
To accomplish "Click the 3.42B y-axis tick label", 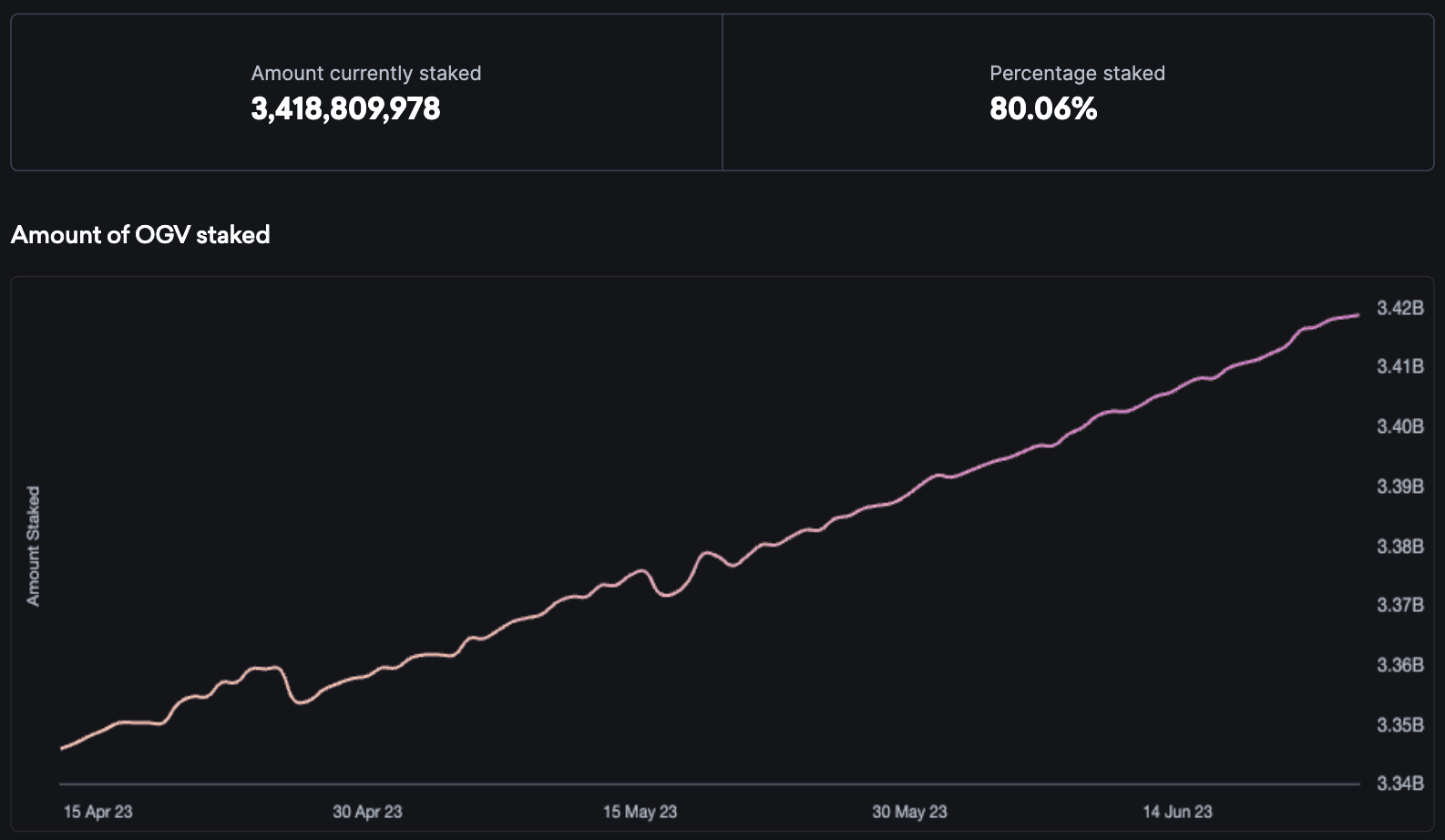I will click(x=1399, y=308).
